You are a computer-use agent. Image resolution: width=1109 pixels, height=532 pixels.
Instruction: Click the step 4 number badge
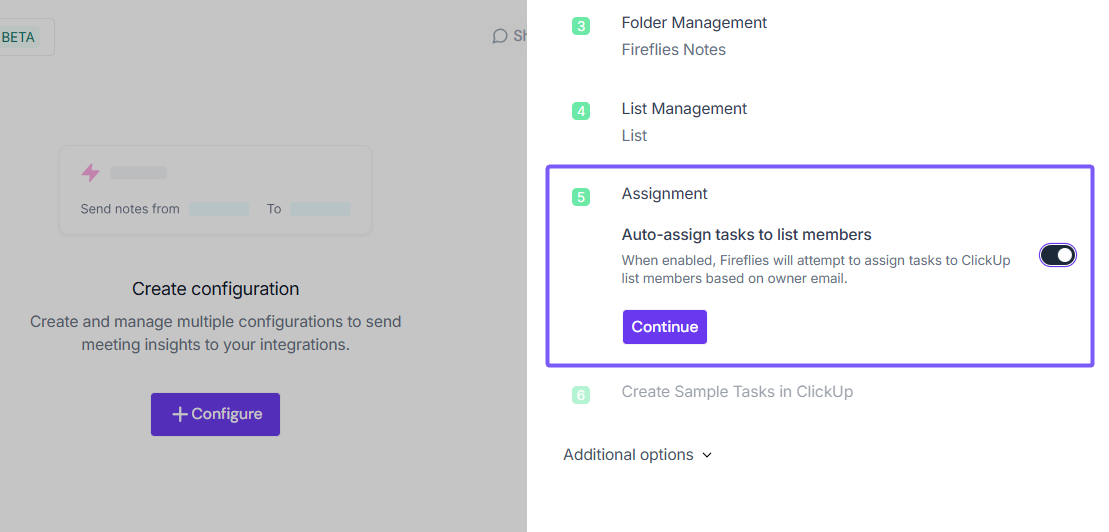coord(581,111)
